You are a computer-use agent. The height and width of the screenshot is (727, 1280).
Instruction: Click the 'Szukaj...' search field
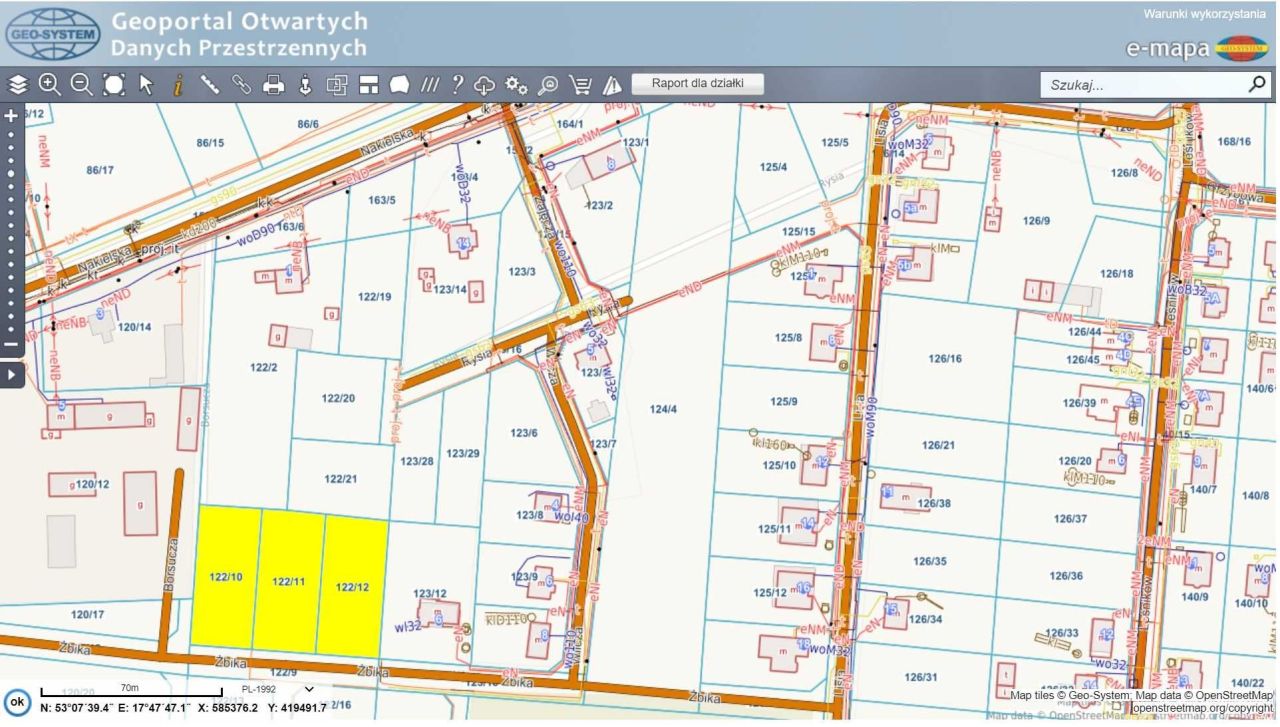[x=1140, y=85]
